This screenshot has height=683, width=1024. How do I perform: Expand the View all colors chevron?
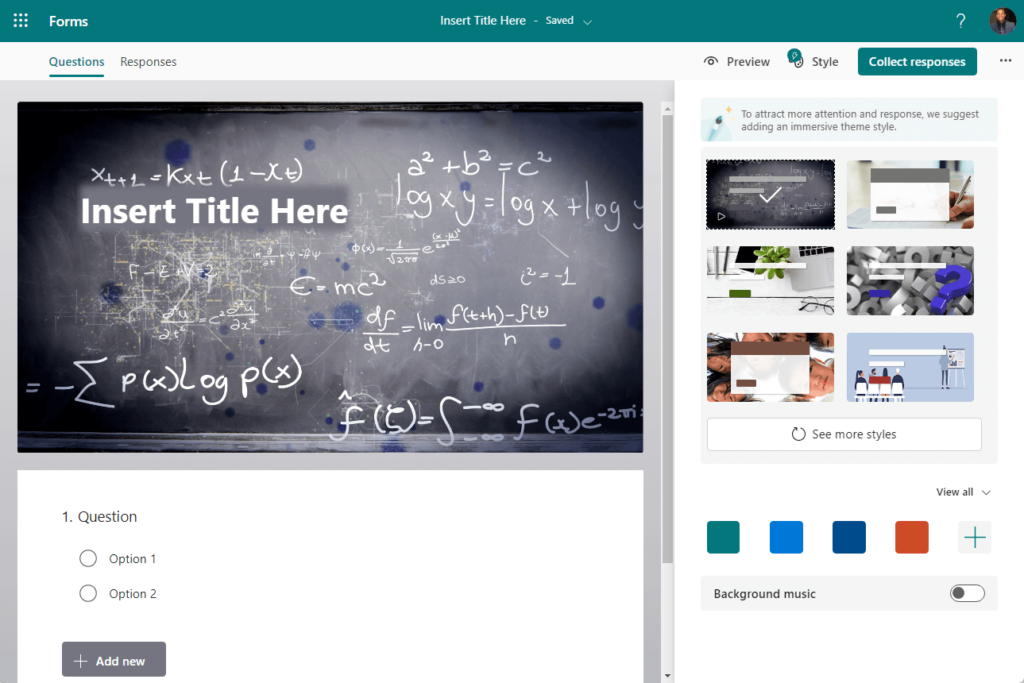click(986, 492)
